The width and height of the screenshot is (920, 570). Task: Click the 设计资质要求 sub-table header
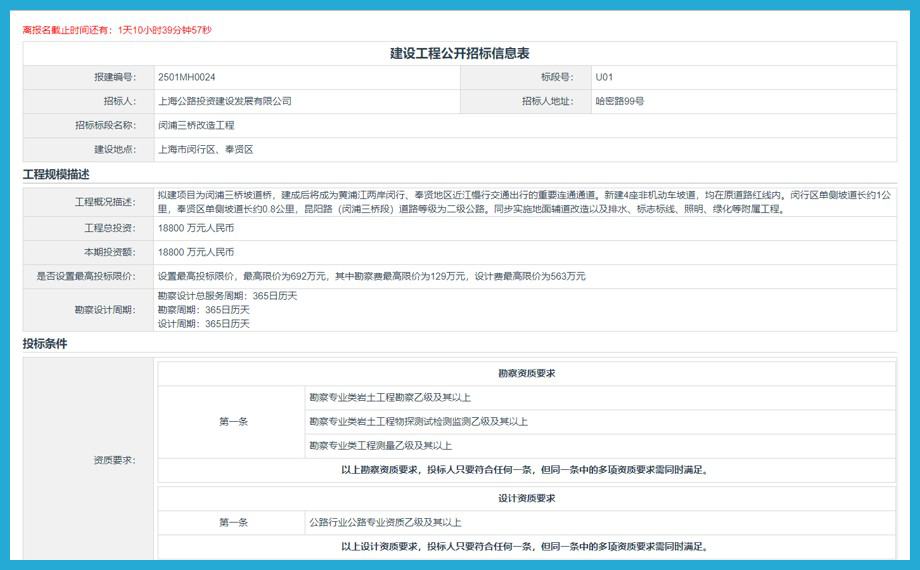point(526,498)
